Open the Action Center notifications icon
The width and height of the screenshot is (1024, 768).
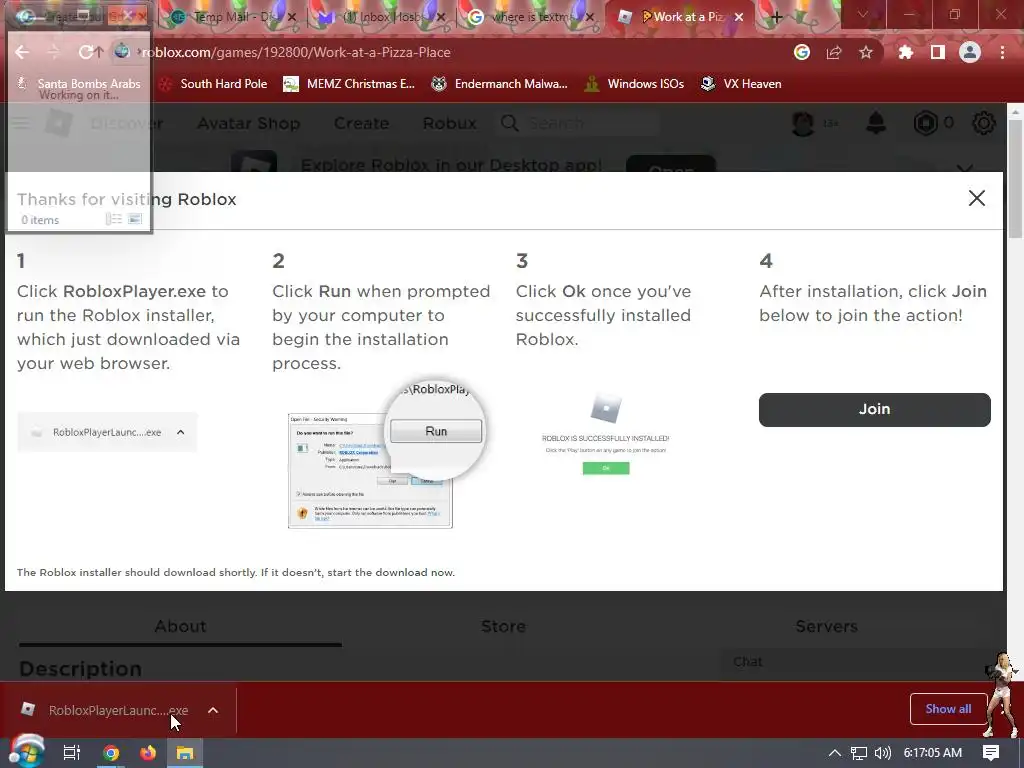(x=991, y=753)
